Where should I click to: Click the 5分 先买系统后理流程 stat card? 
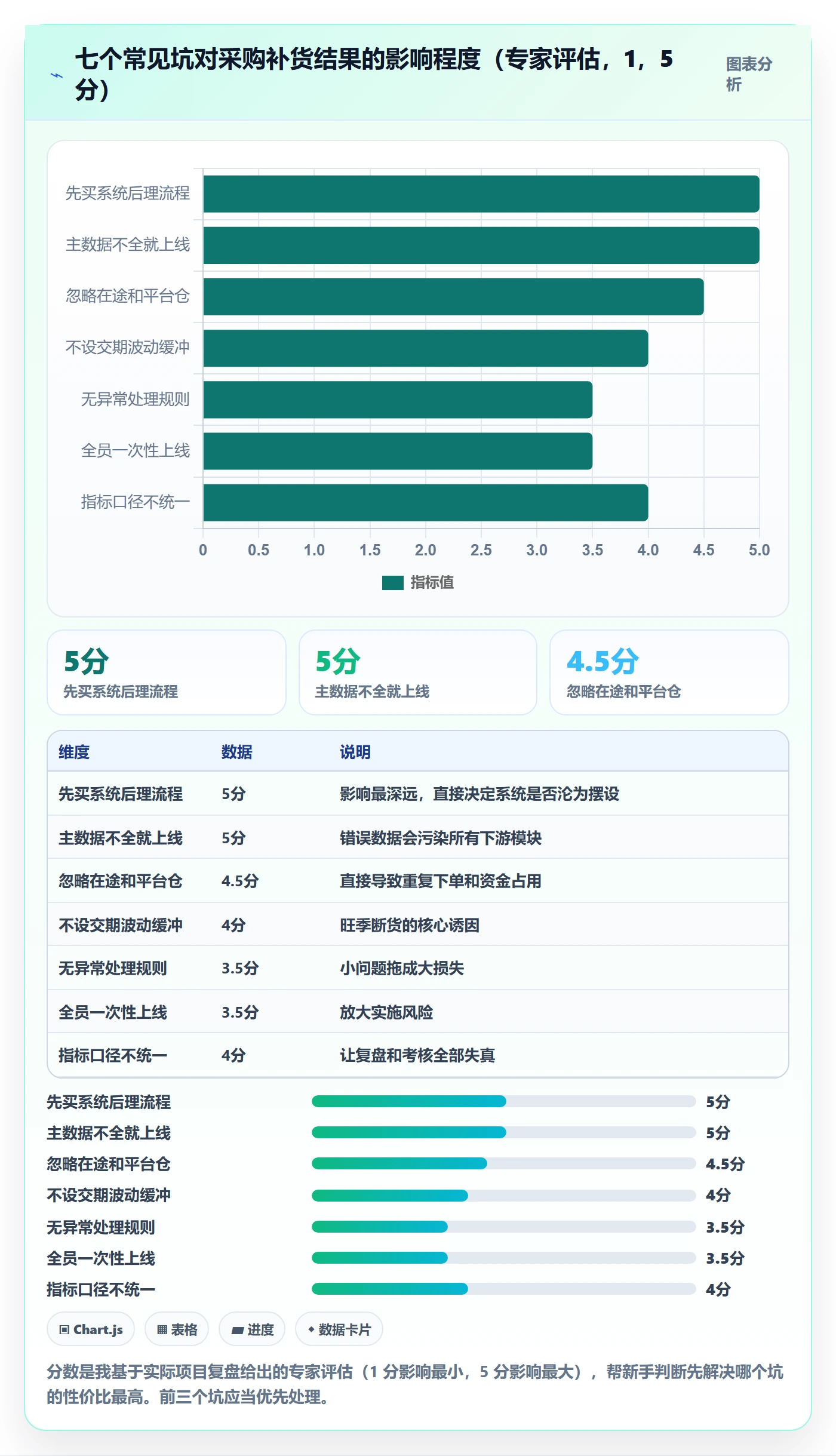point(167,672)
